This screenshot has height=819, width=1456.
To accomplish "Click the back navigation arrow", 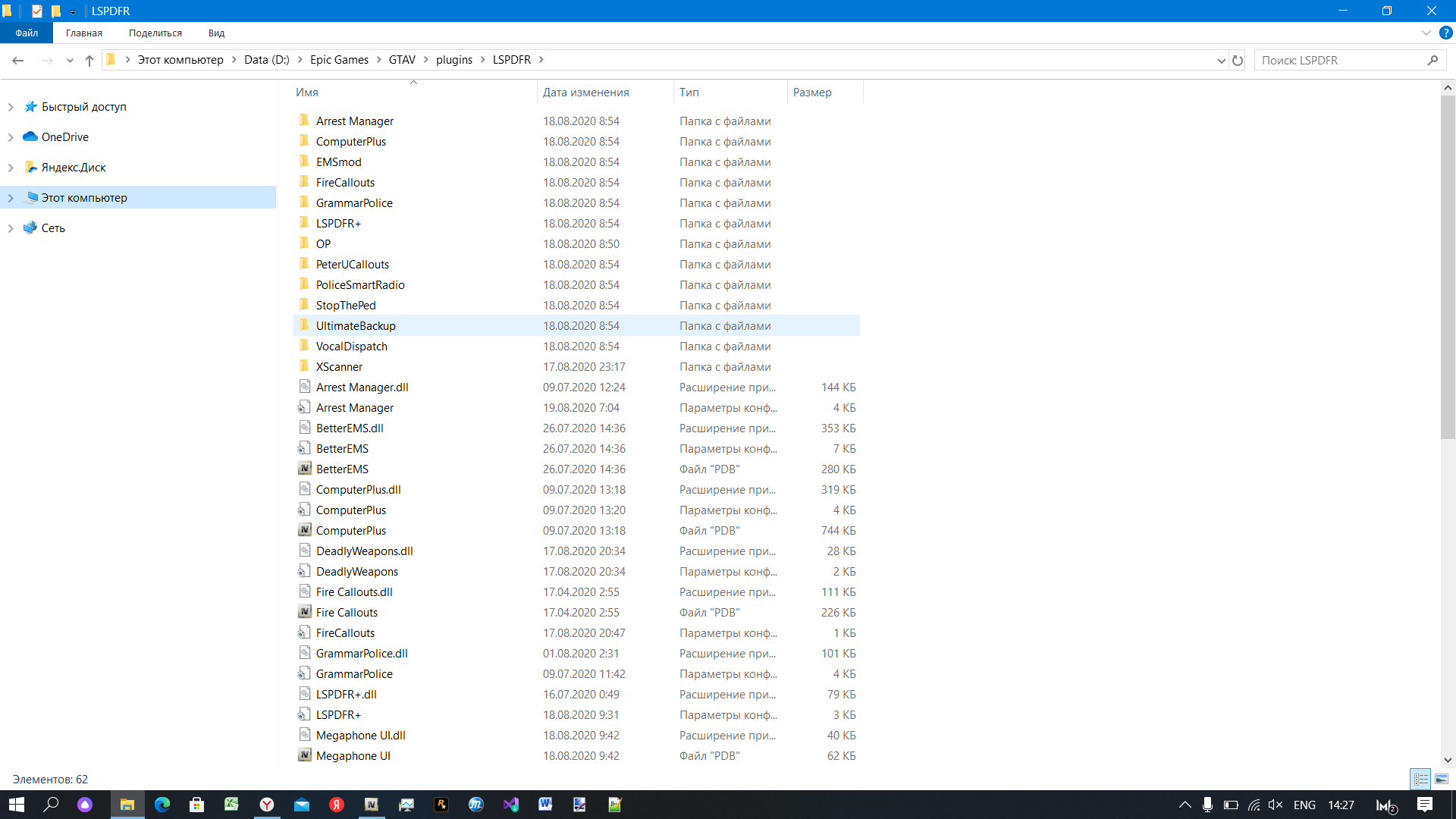I will 18,60.
